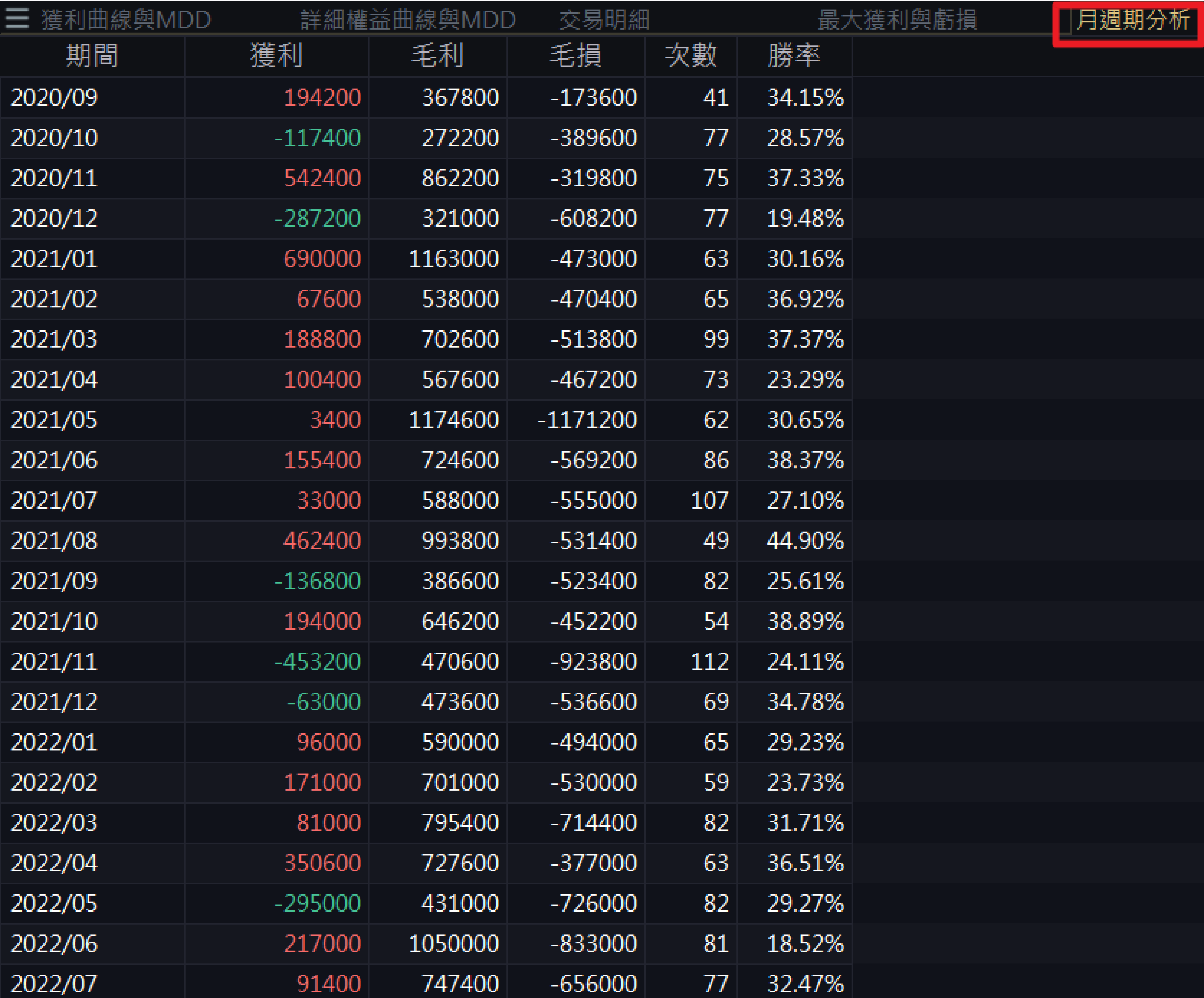
Task: Click loss value -453200 for 2021/11
Action: point(317,662)
